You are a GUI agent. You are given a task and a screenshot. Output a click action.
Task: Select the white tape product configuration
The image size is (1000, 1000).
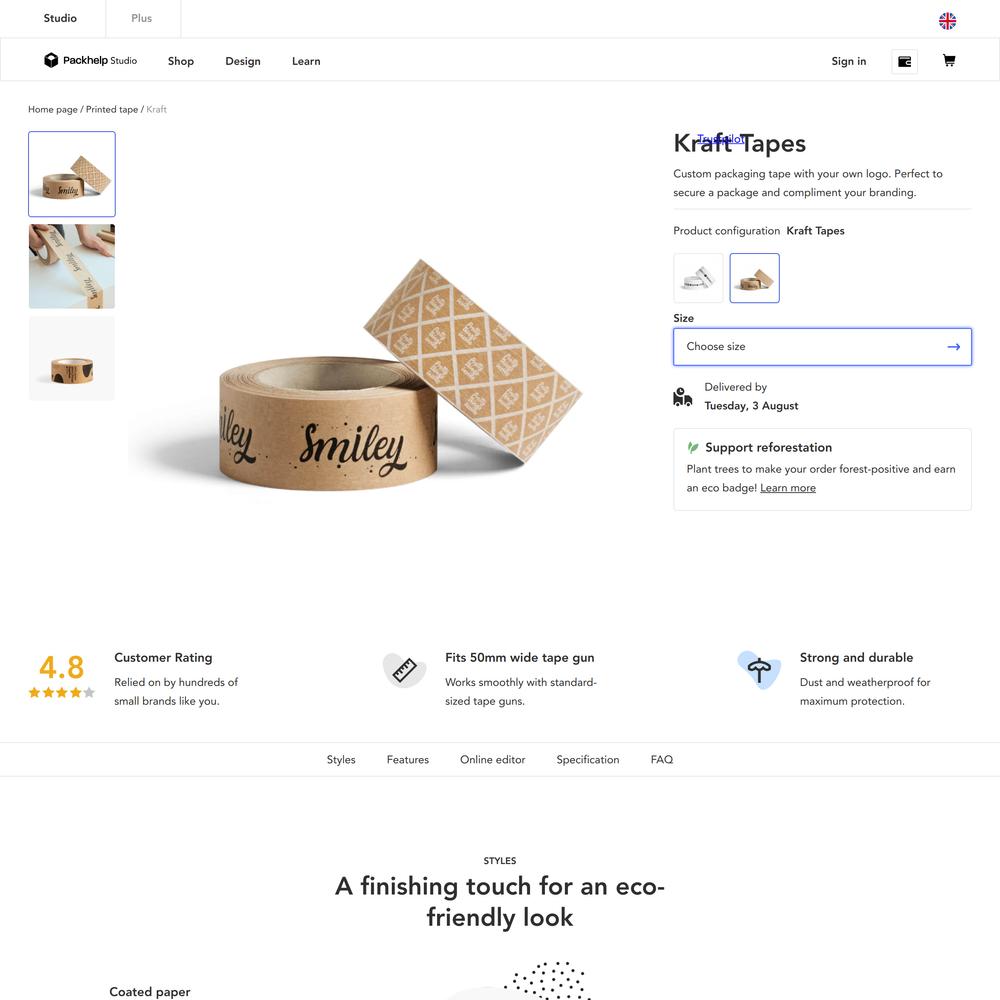pyautogui.click(x=698, y=278)
